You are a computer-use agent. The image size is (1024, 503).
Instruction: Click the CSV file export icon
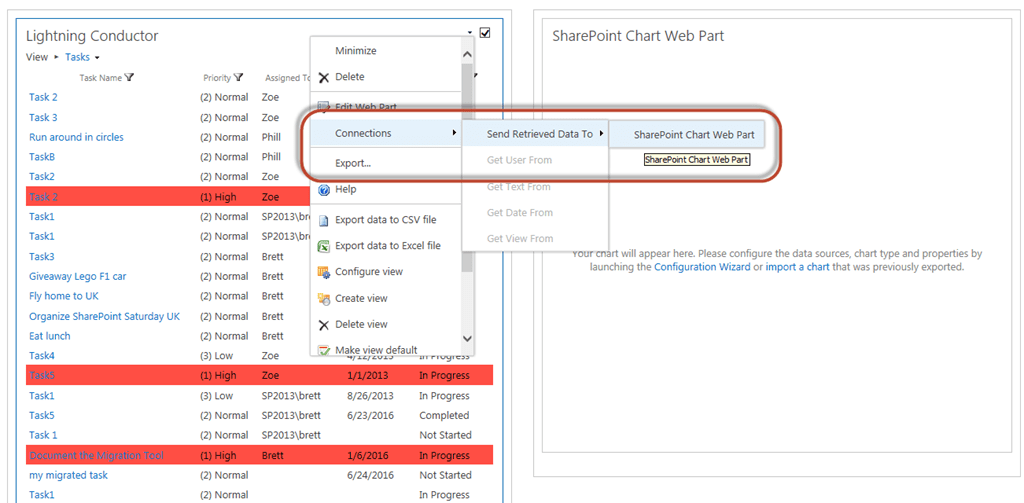pyautogui.click(x=323, y=220)
